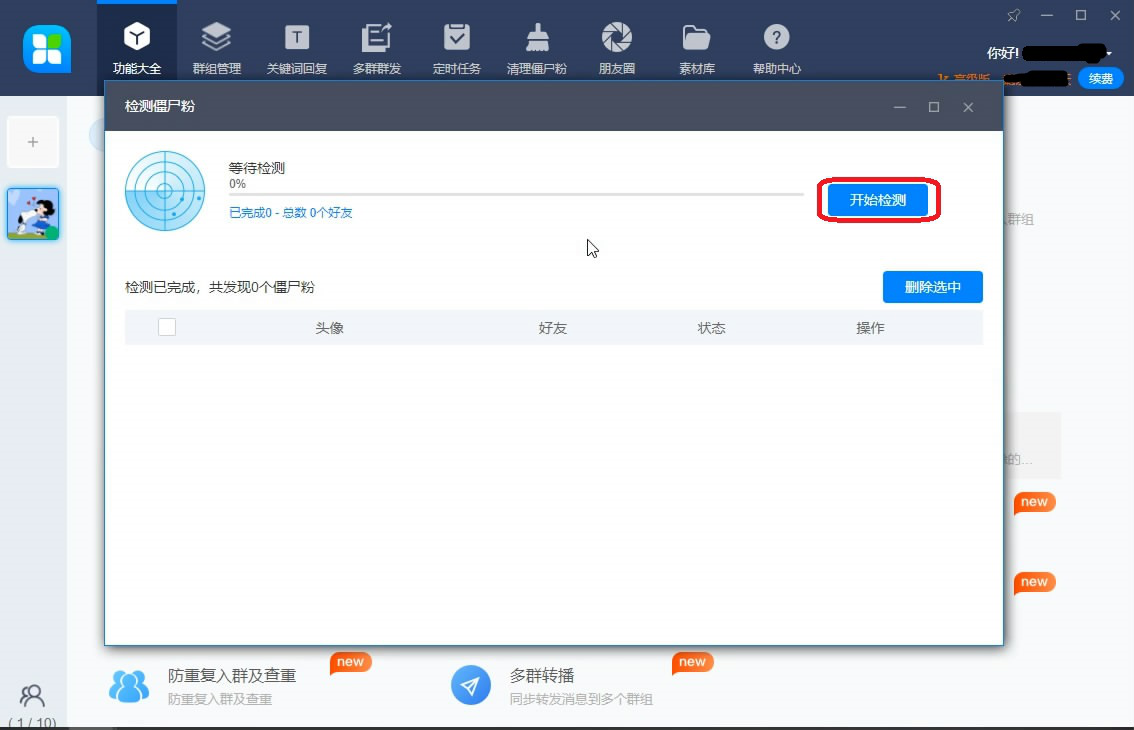Maximize the 检测僵尸粉 dialog
The height and width of the screenshot is (730, 1134).
click(934, 107)
